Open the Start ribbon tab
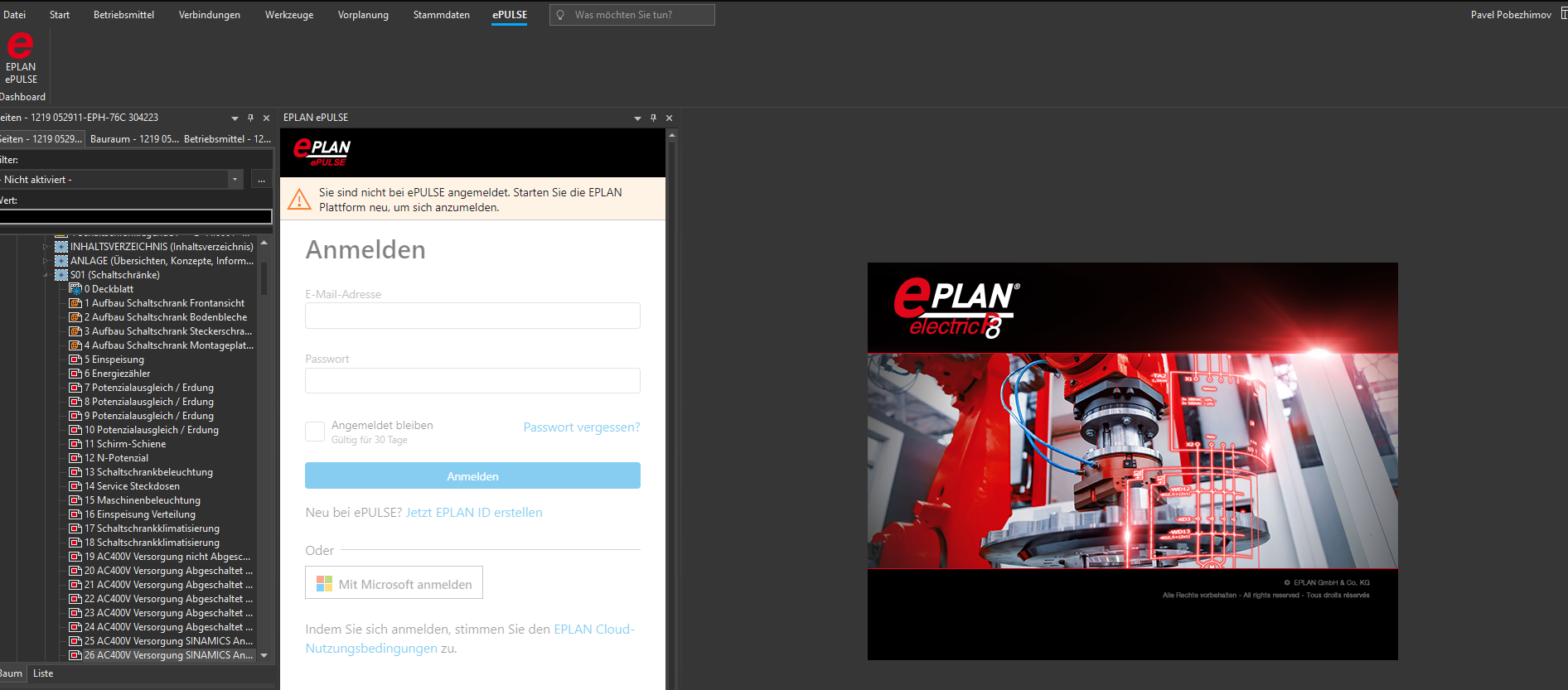The height and width of the screenshot is (690, 1568). pos(60,15)
